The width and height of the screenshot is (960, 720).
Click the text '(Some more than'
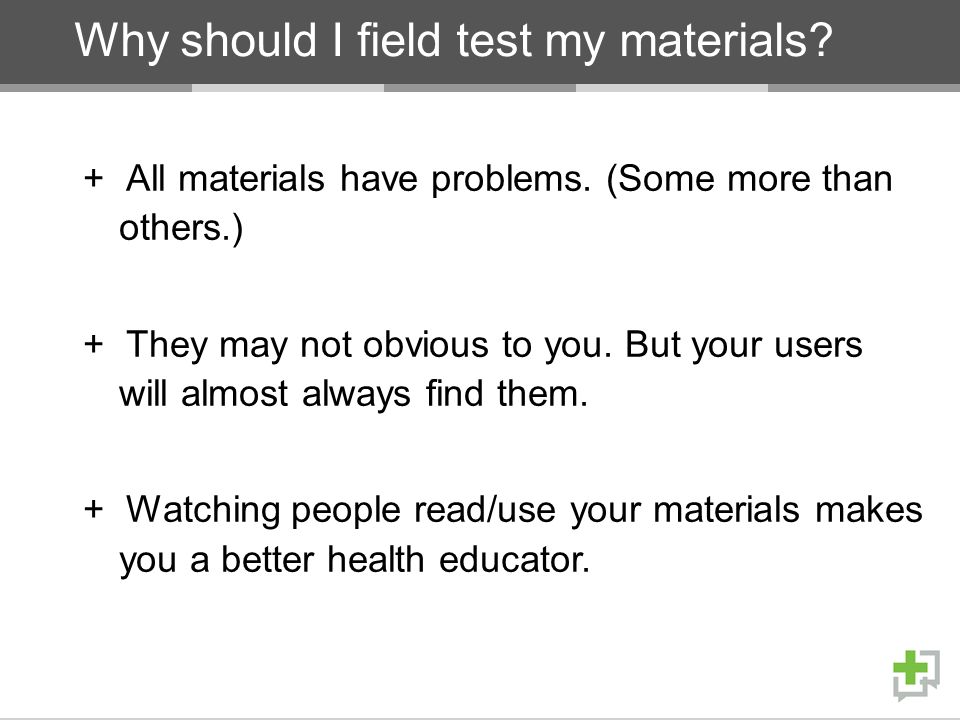[x=749, y=179]
